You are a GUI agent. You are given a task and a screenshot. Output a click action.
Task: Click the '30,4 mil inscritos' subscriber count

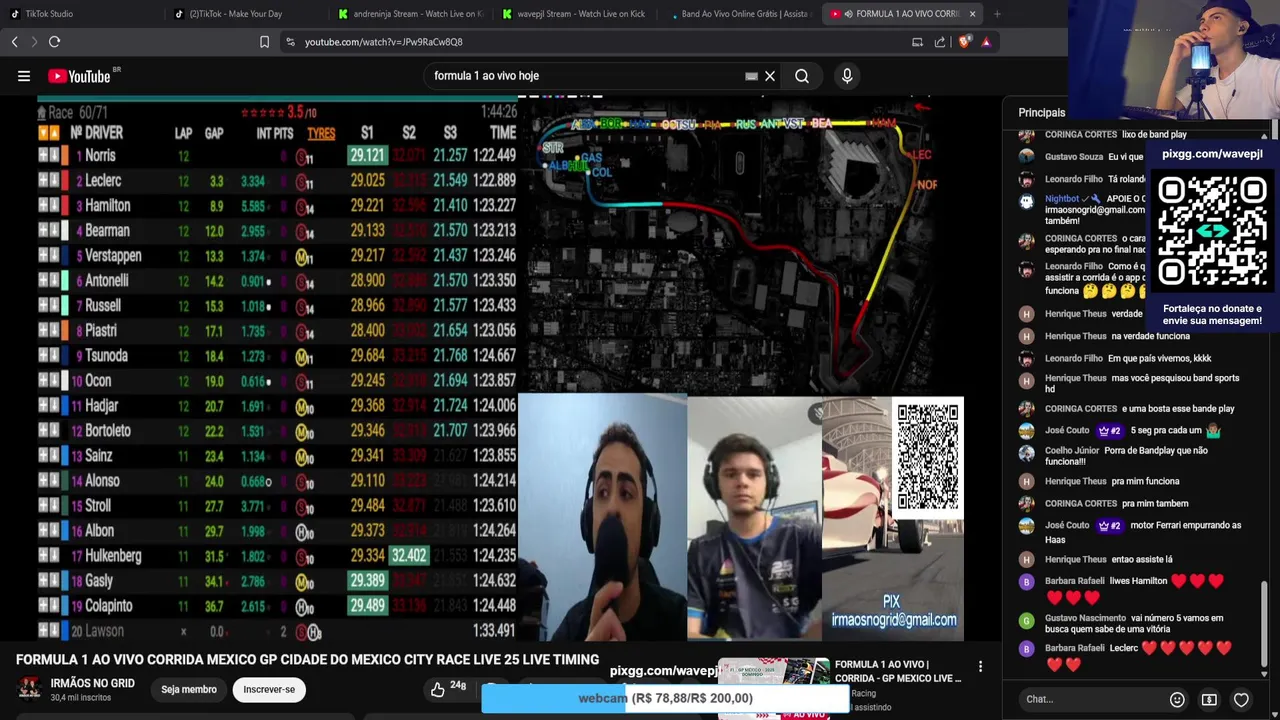click(81, 697)
